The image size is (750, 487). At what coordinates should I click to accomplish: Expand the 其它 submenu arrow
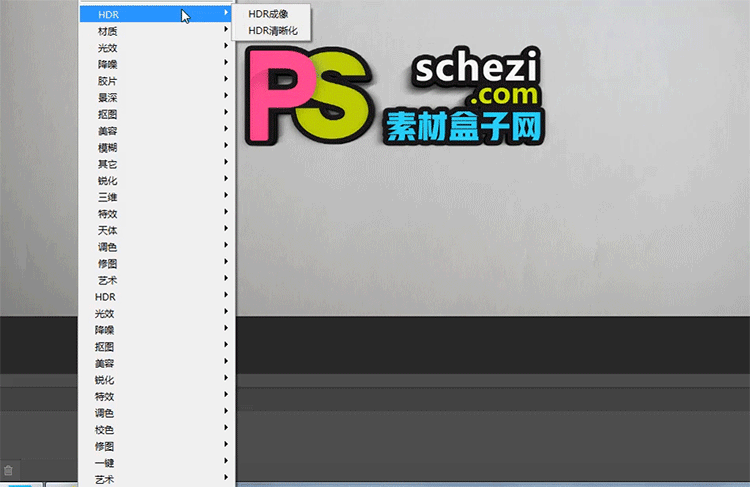pyautogui.click(x=226, y=162)
